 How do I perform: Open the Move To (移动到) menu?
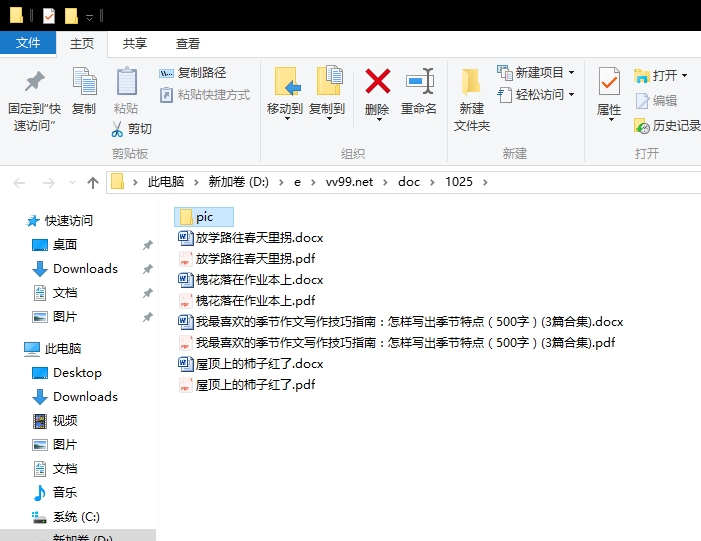click(x=285, y=94)
